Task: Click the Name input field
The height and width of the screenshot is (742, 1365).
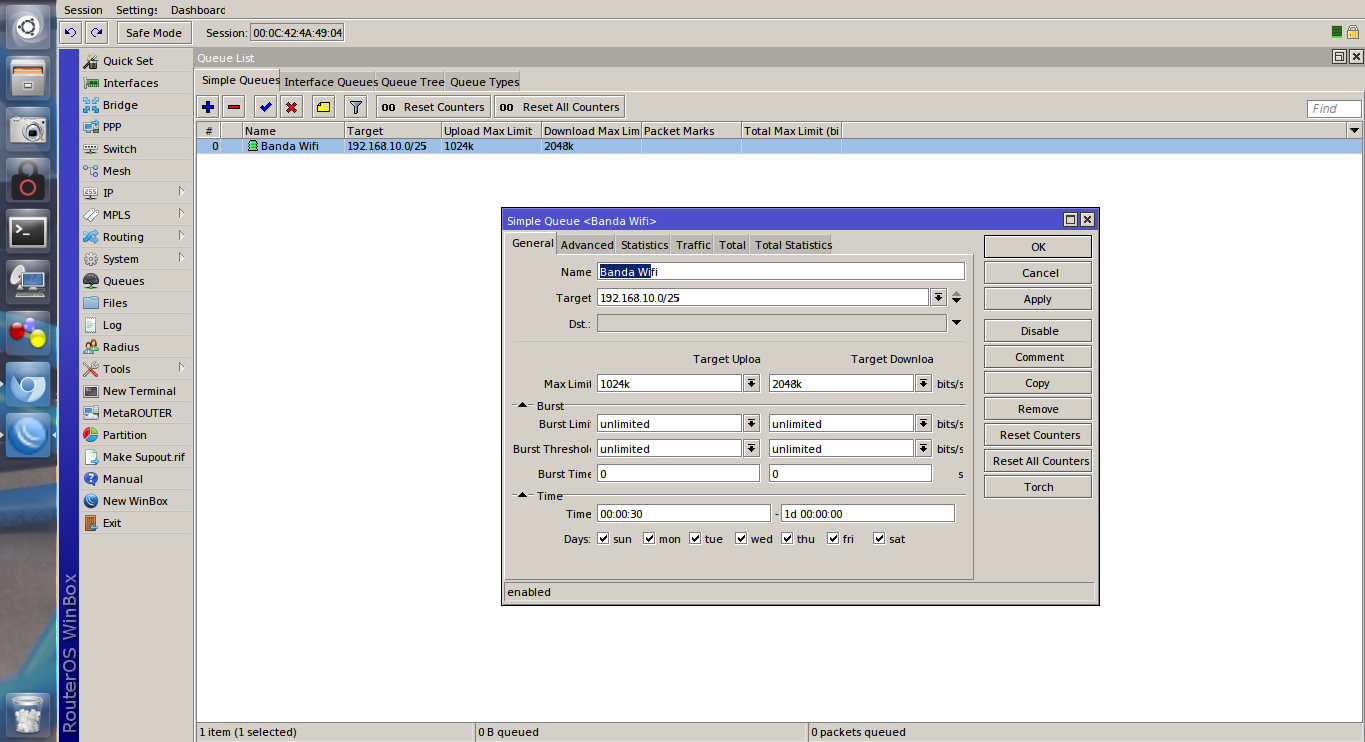Action: coord(780,272)
